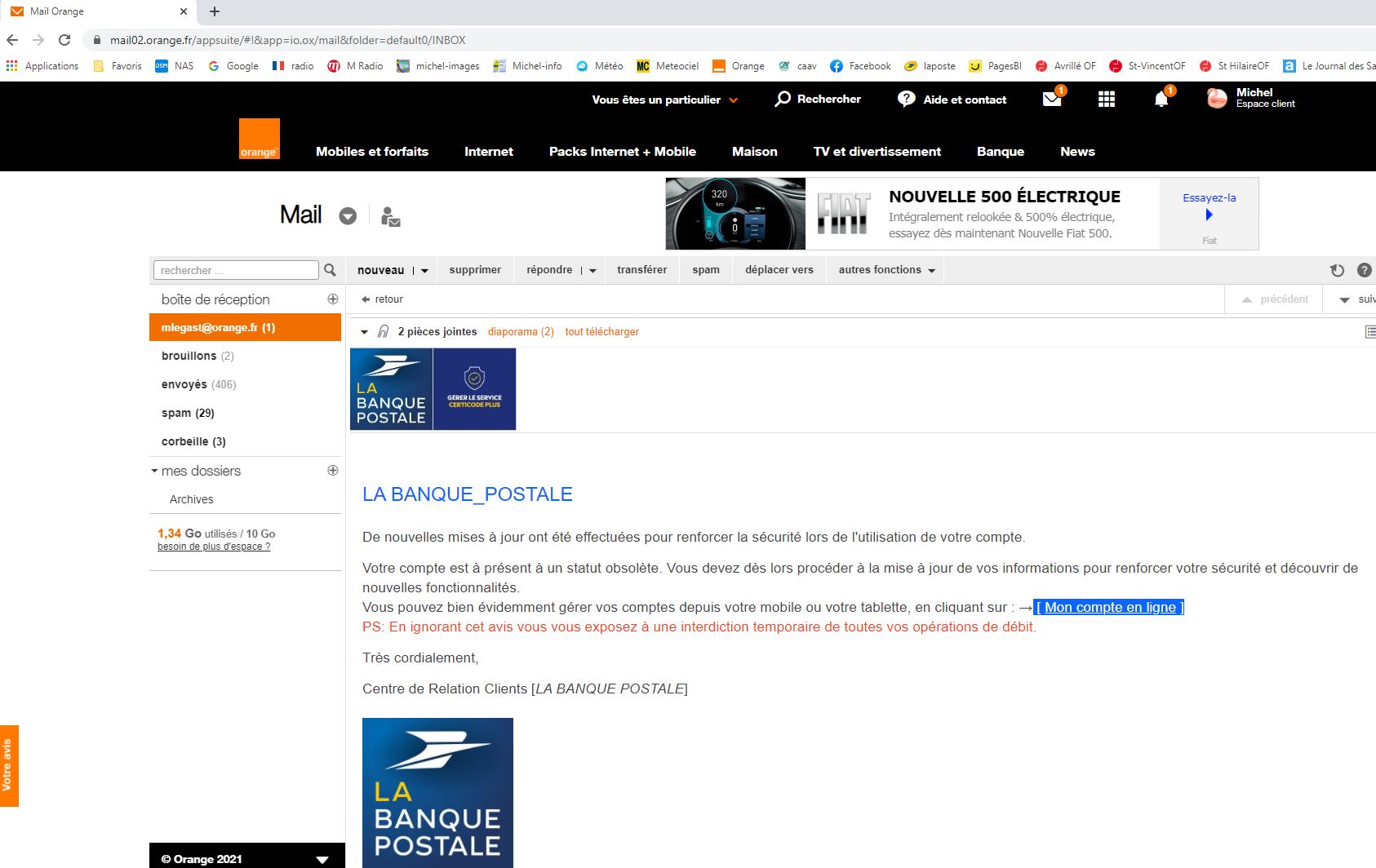The width and height of the screenshot is (1376, 868).
Task: Open the Meteociel bookmark
Action: (668, 66)
